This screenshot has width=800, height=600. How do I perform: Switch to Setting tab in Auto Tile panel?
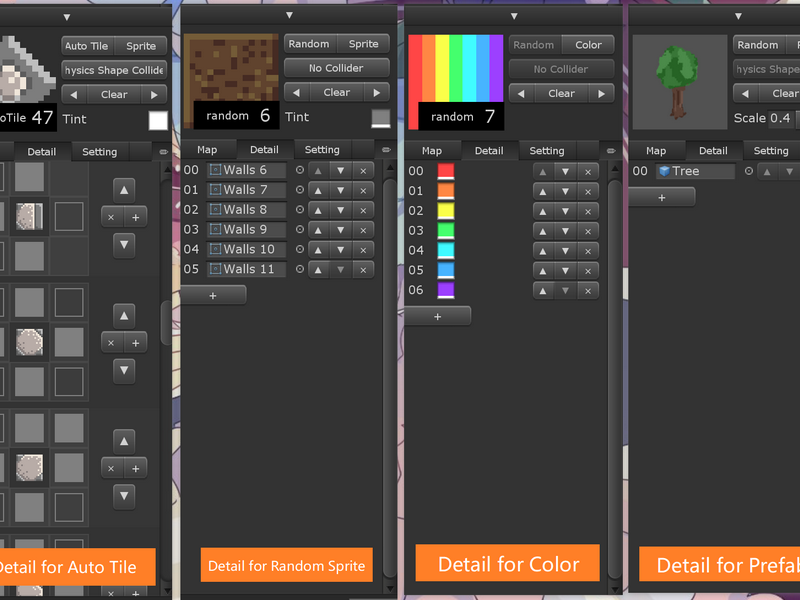coord(99,152)
